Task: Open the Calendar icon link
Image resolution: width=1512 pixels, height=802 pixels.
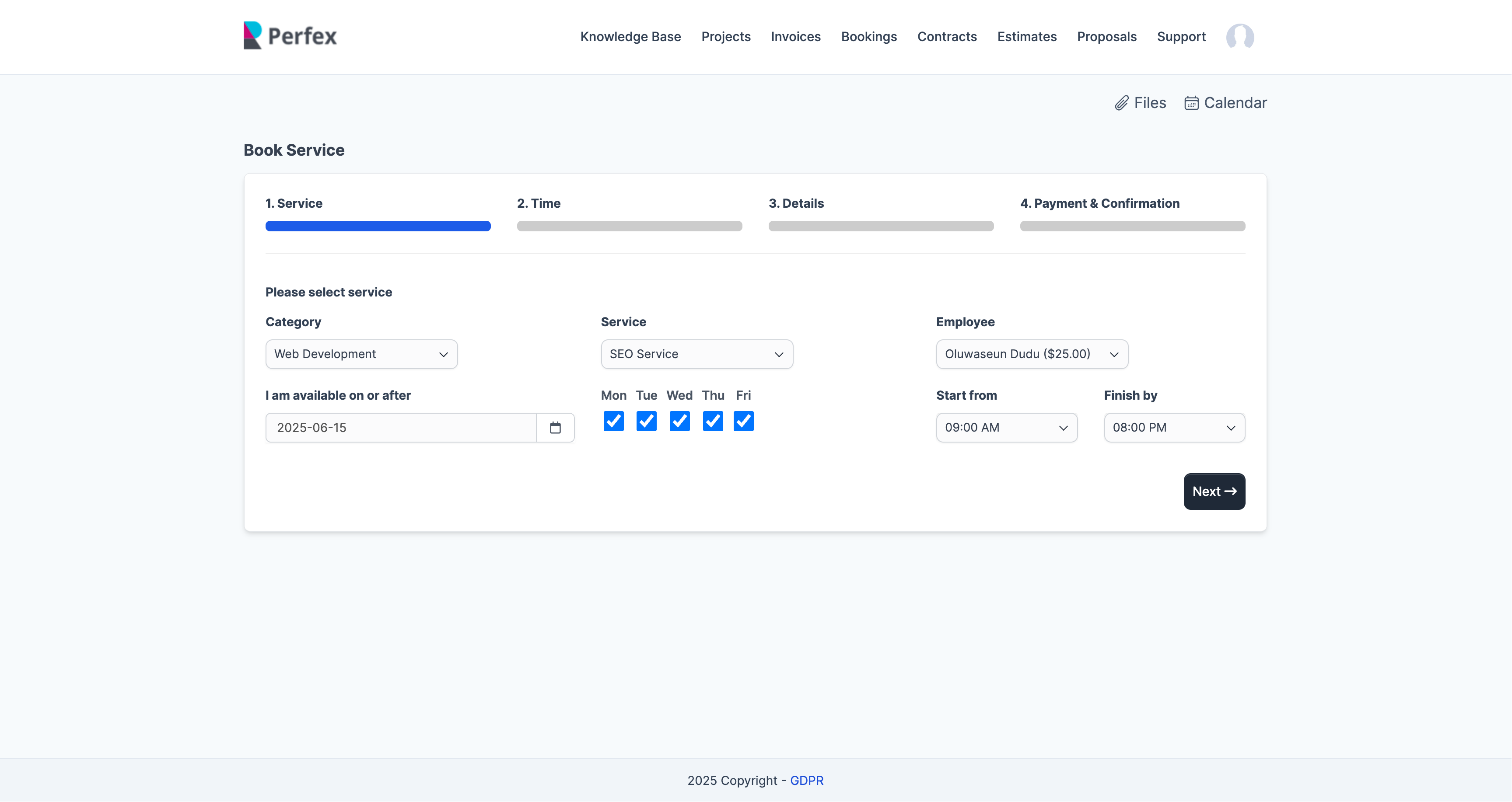Action: tap(1191, 103)
